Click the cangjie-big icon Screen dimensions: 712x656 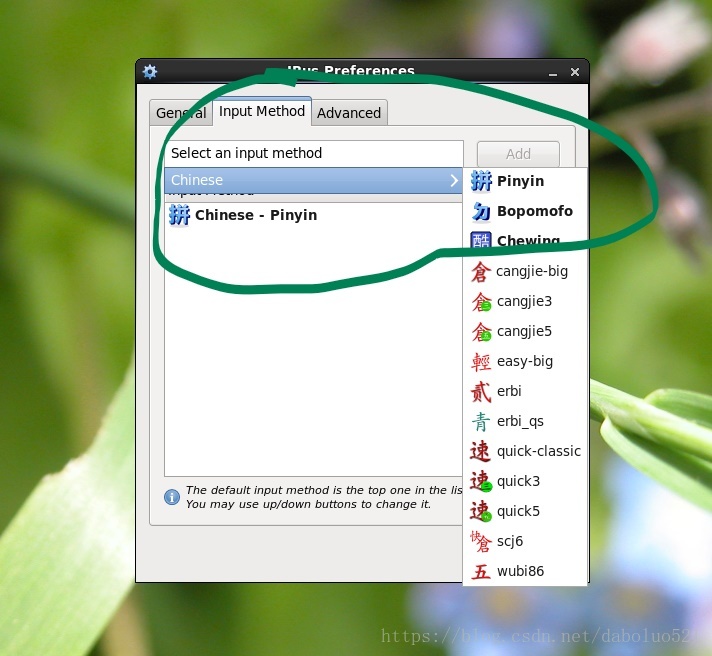tap(481, 271)
